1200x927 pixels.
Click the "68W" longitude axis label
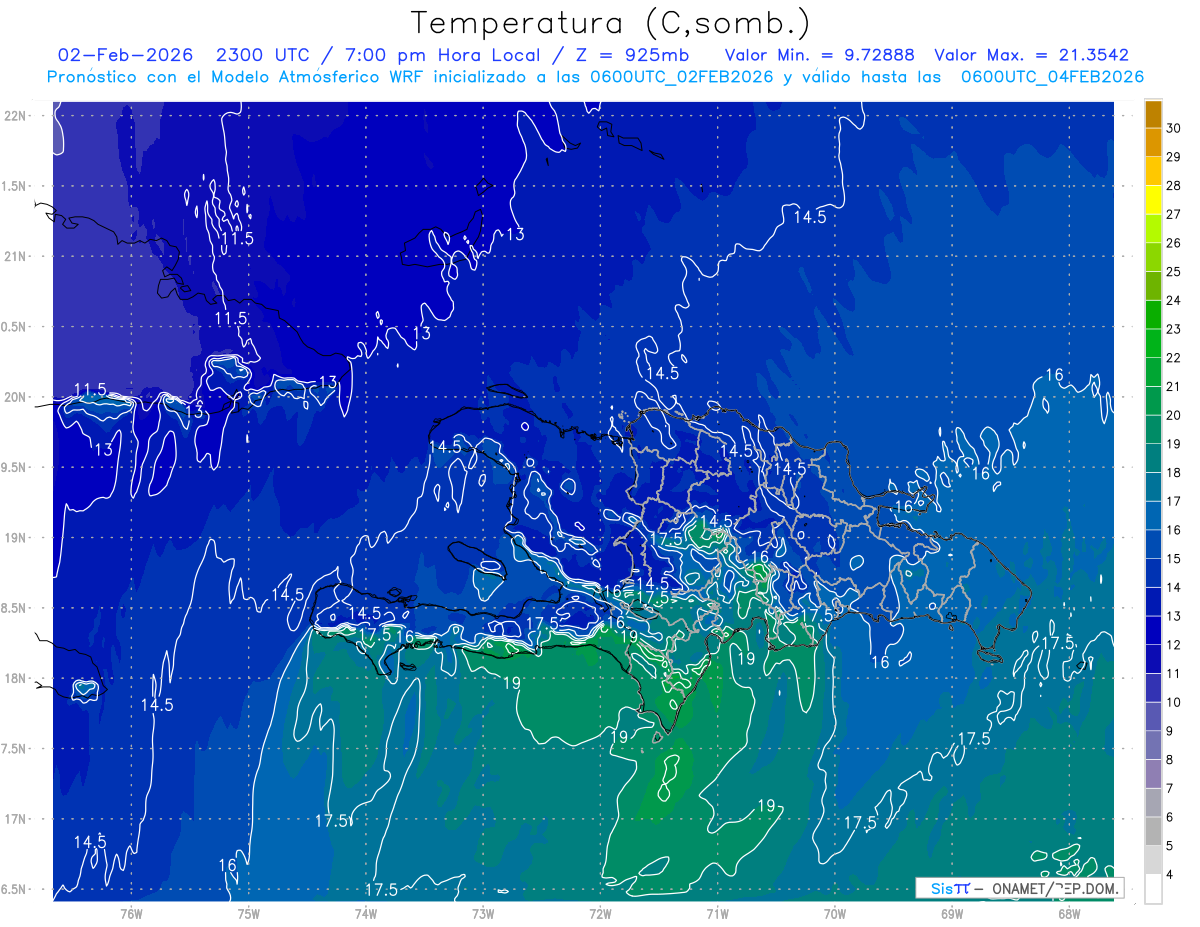(x=1069, y=914)
